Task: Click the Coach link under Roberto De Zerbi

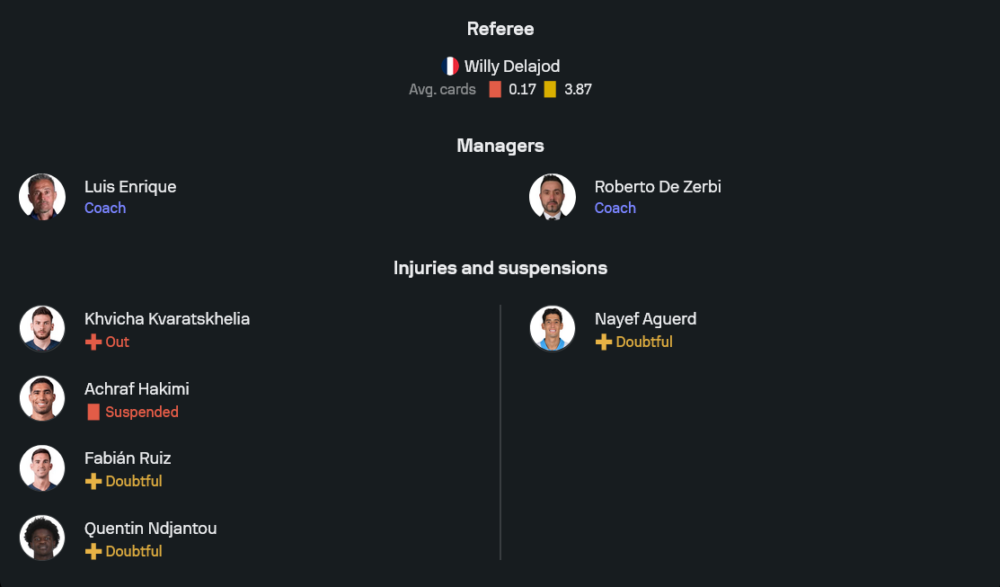Action: coord(615,208)
